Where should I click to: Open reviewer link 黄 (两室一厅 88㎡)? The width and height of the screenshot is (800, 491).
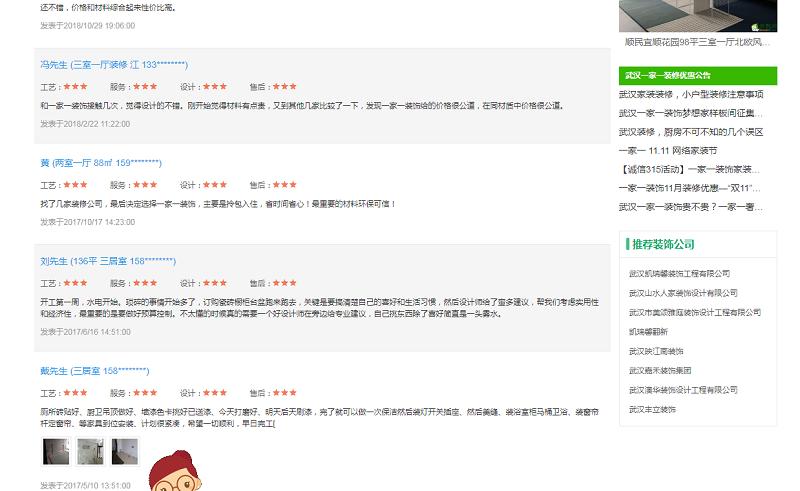point(101,163)
